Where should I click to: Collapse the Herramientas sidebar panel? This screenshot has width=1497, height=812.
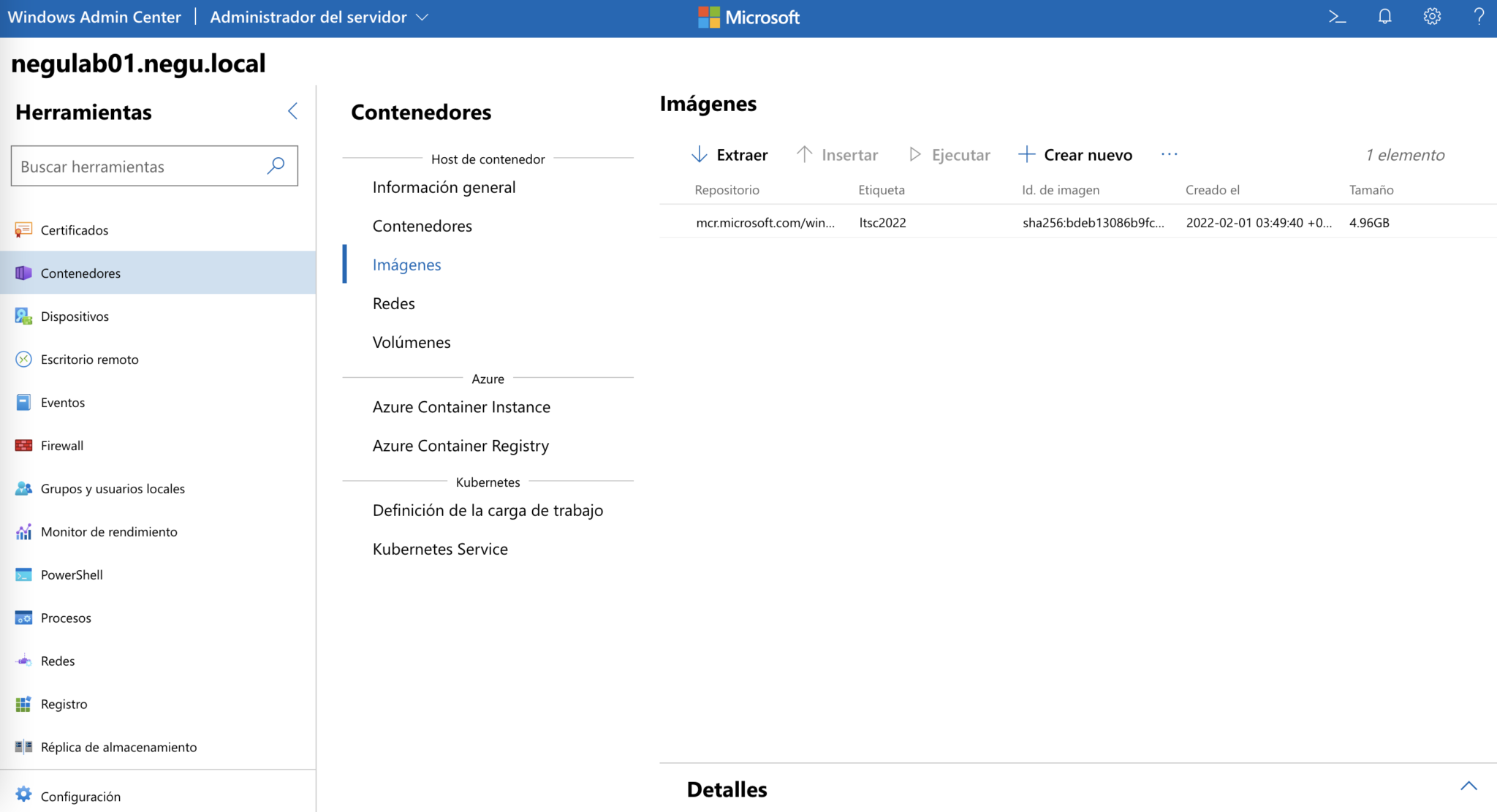(x=292, y=110)
